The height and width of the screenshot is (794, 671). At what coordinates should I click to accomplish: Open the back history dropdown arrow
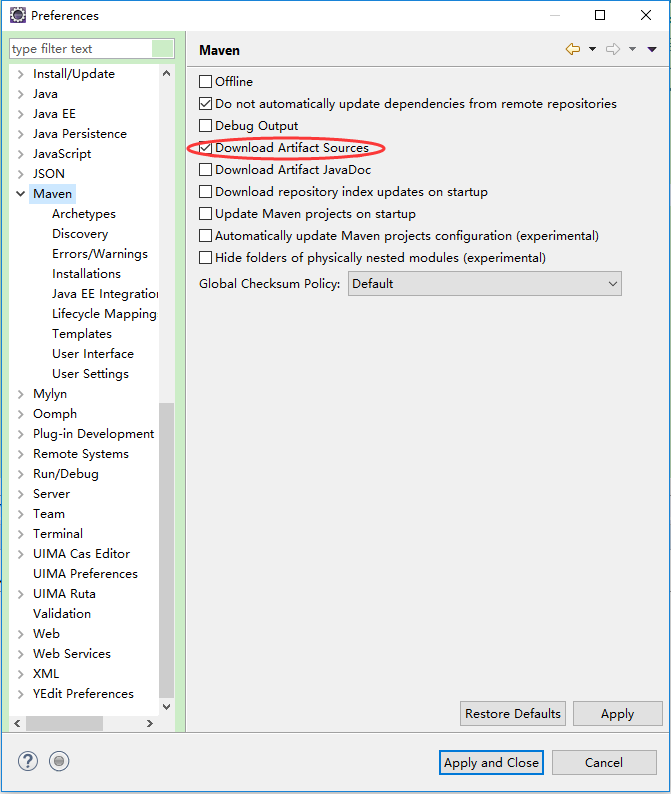tap(592, 49)
